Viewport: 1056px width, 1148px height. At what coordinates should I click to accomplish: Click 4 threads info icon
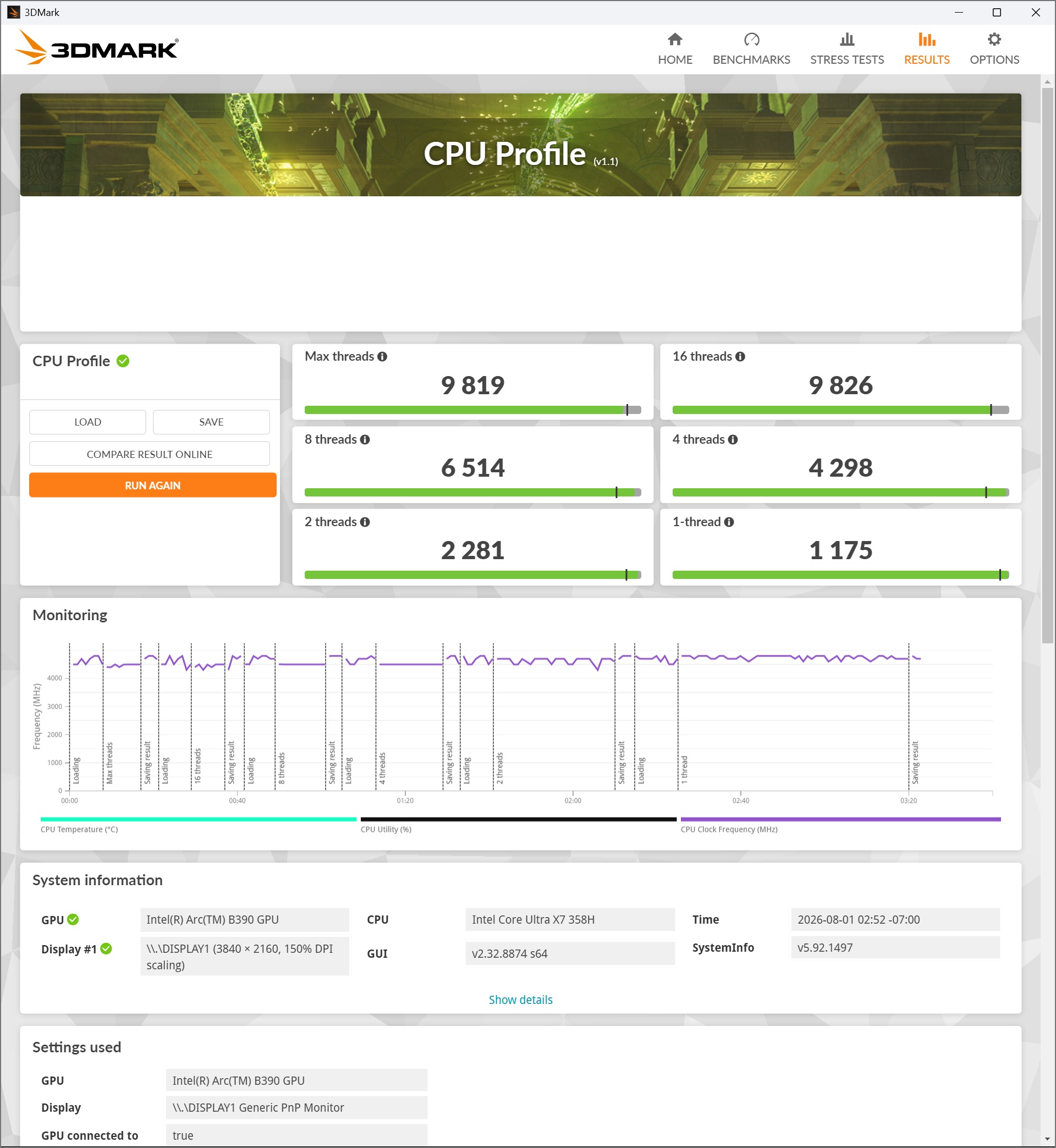(x=733, y=439)
